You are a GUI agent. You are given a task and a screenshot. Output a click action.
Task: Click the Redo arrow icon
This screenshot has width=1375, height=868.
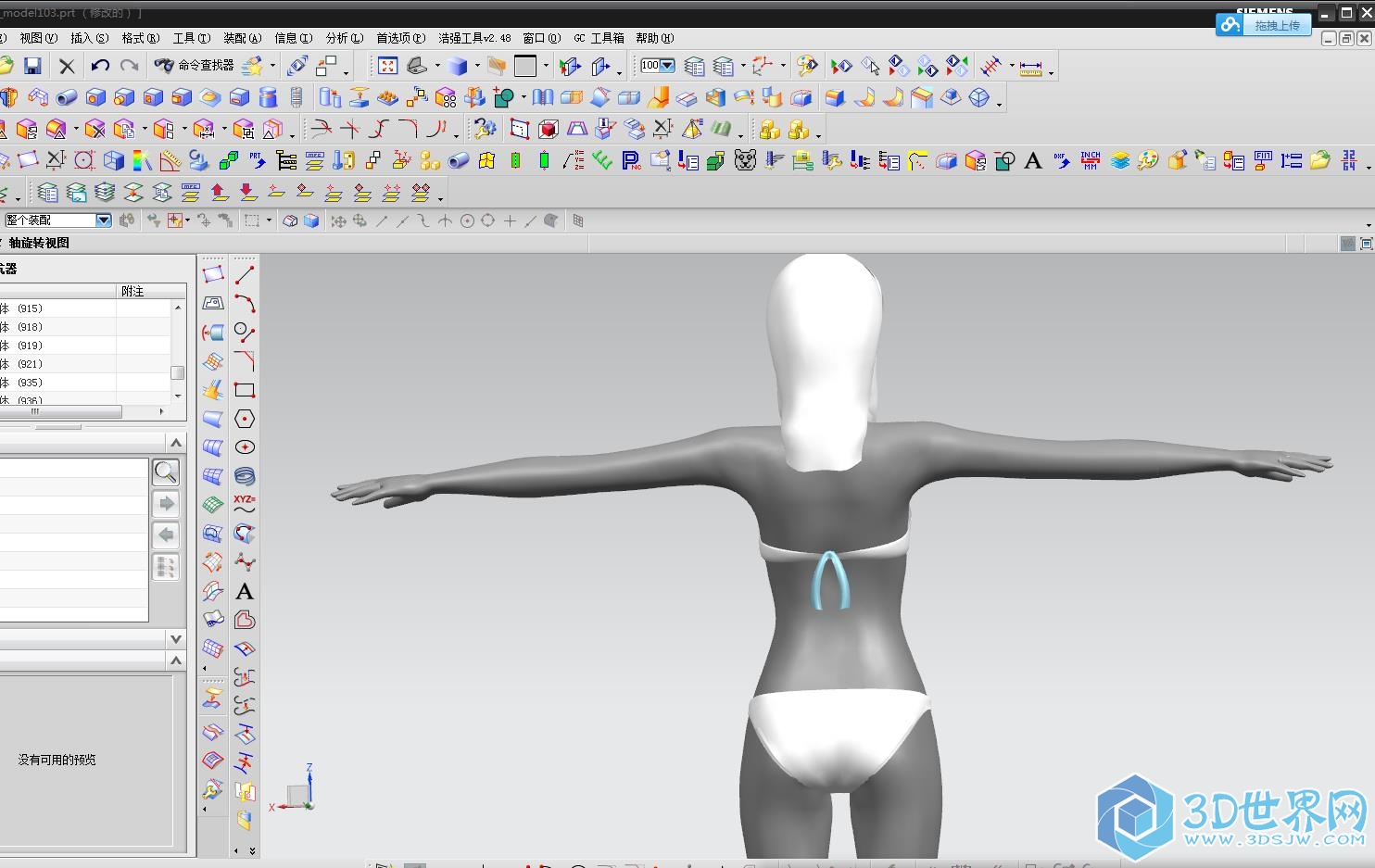pyautogui.click(x=130, y=66)
